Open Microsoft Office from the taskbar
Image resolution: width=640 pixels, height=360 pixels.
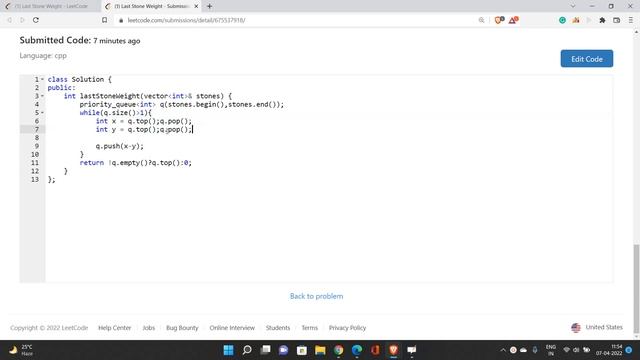(375, 350)
